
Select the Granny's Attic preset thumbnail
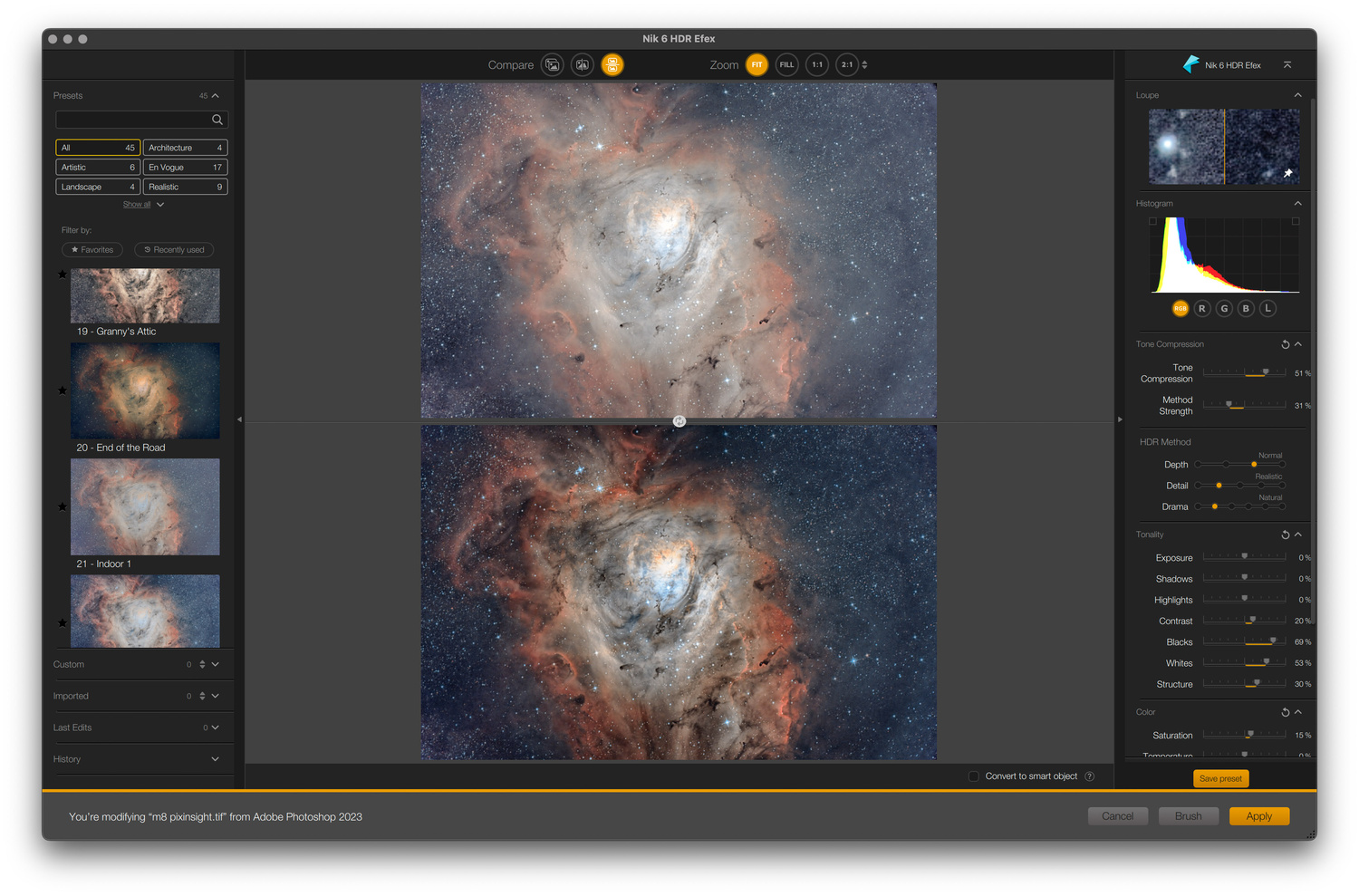[x=145, y=295]
